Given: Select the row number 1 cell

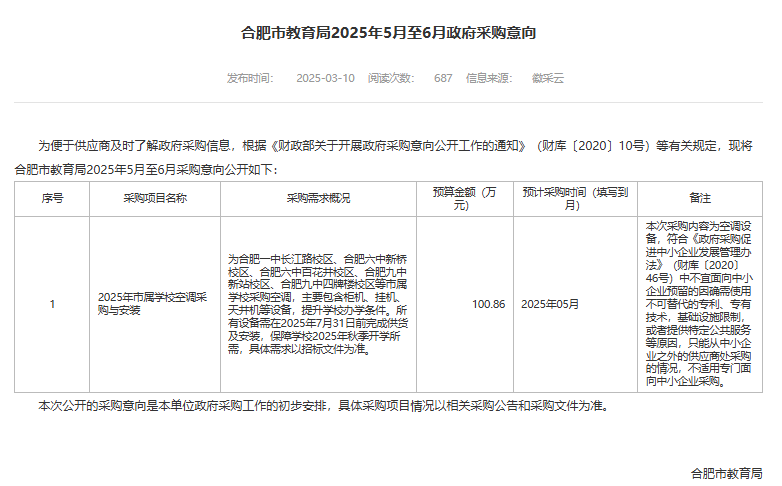Looking at the screenshot, I should (52, 304).
